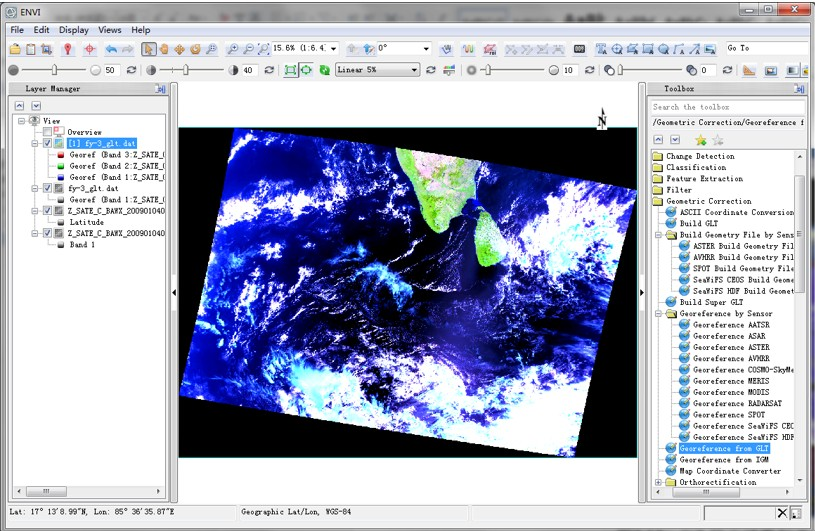Viewport: 815px width, 531px height.
Task: Select the Rectangle Annotation tool
Action: pos(648,49)
